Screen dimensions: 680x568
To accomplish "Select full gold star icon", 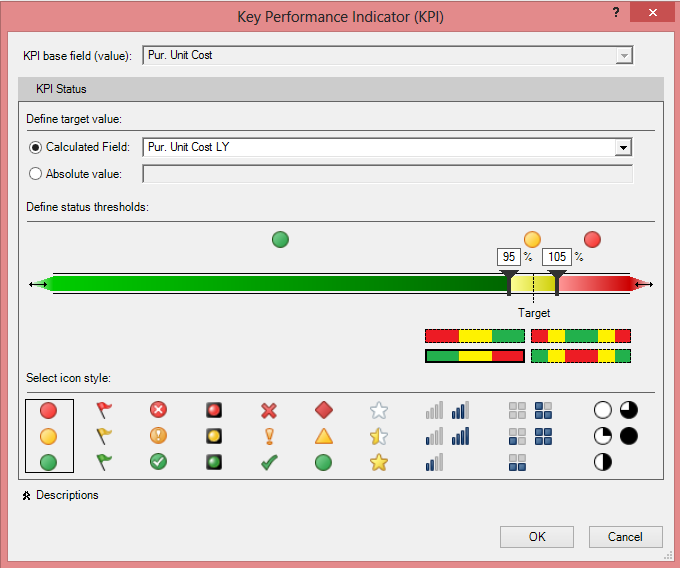I will point(379,462).
